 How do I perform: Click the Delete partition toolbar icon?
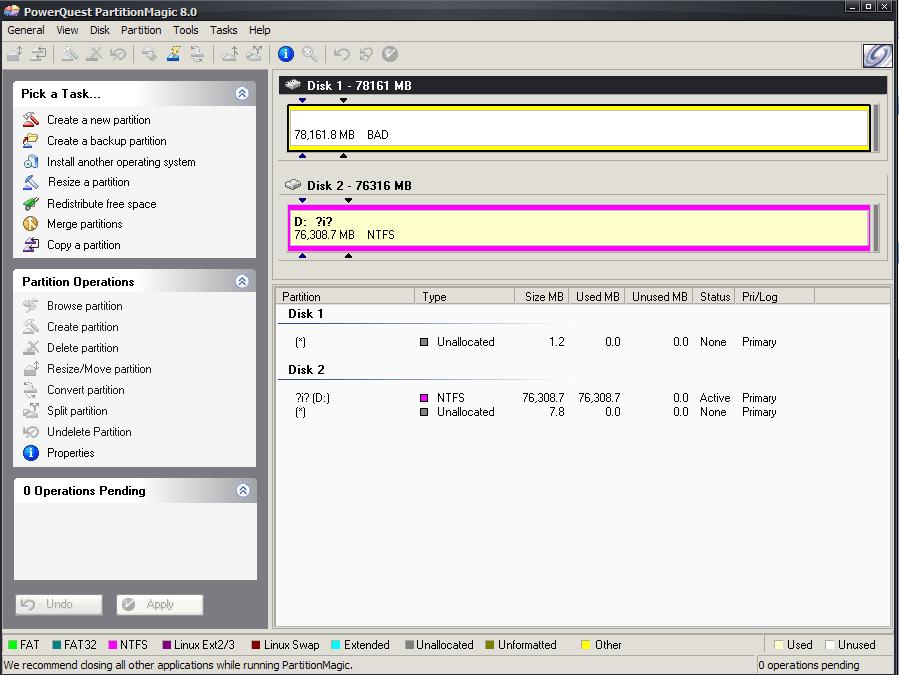point(94,54)
